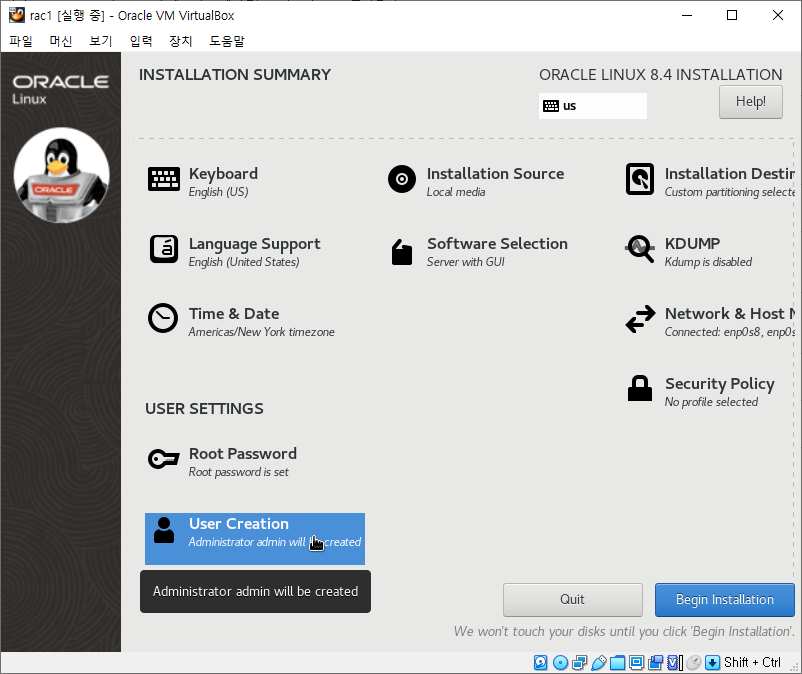Screen dimensions: 802x674
Task: Click the host key arrow icon
Action: pos(712,663)
